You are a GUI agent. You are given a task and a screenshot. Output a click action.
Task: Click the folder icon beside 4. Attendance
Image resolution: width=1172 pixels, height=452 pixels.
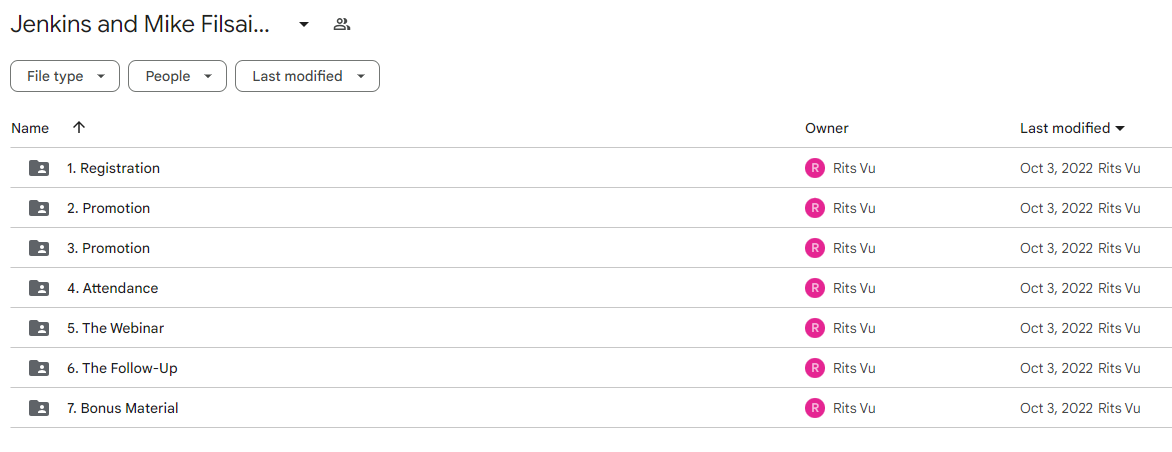click(x=39, y=288)
